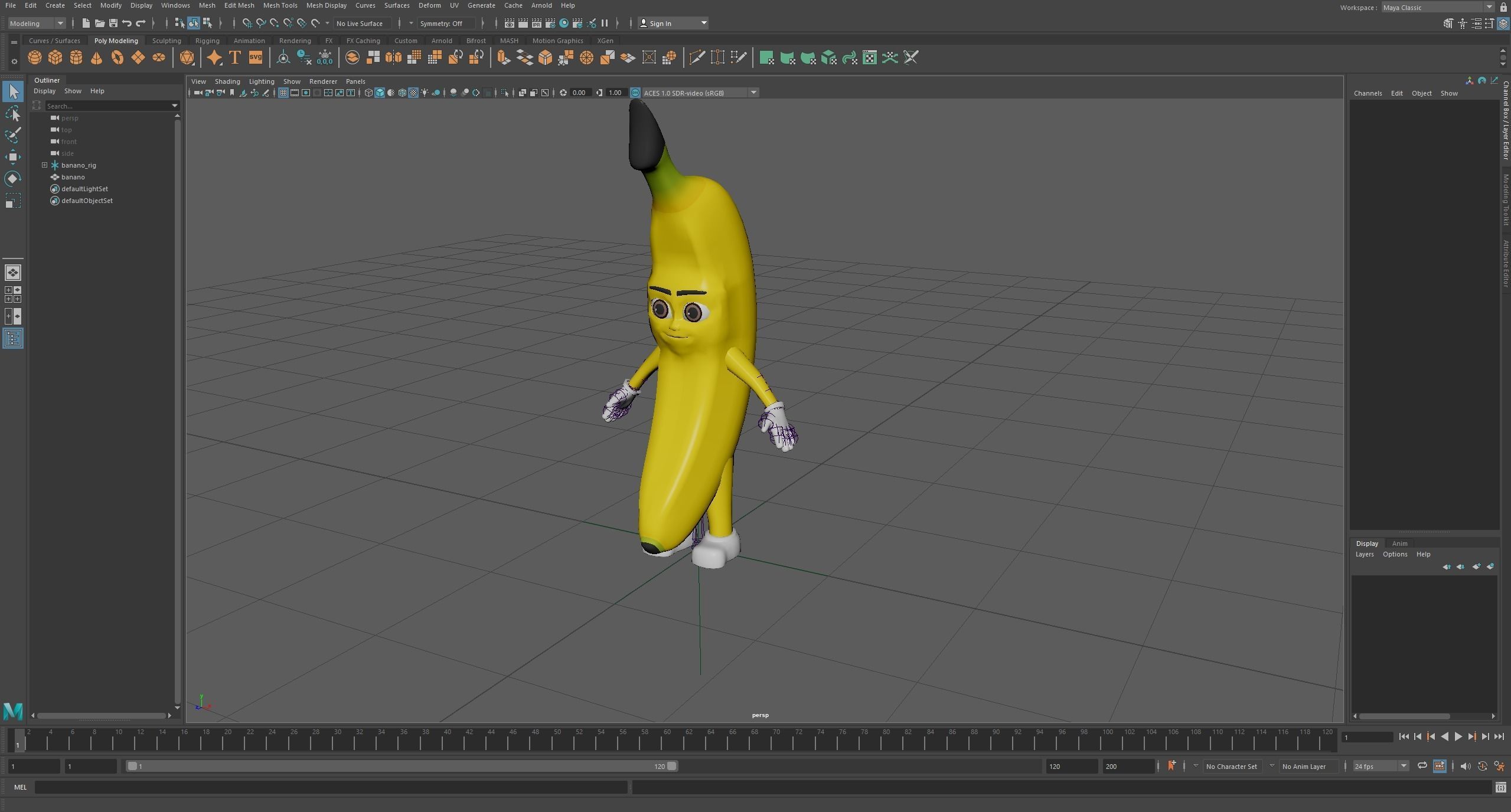Open the Outliner search filter dropdown arrow
The width and height of the screenshot is (1511, 812).
(175, 106)
